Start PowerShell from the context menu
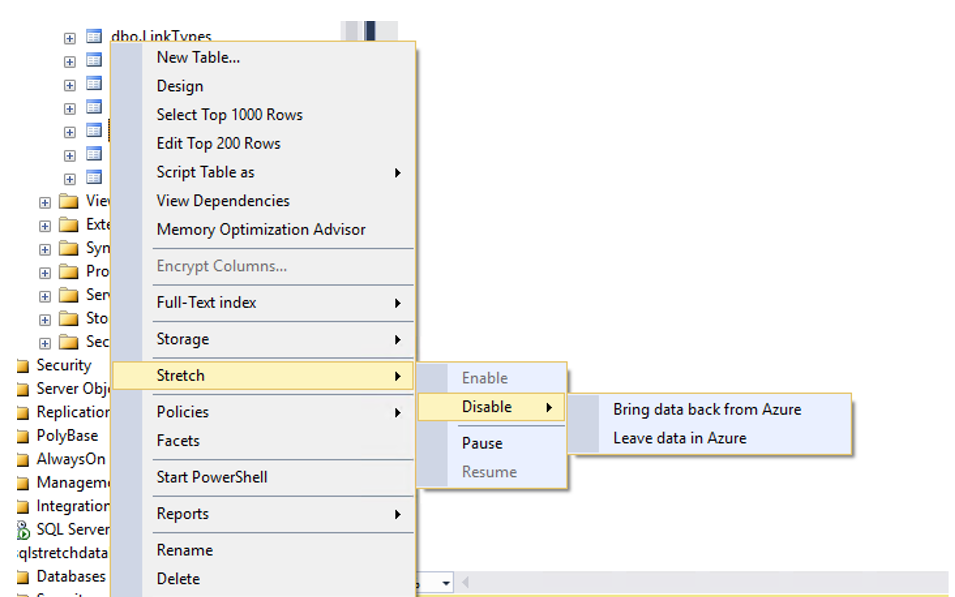 coord(212,477)
